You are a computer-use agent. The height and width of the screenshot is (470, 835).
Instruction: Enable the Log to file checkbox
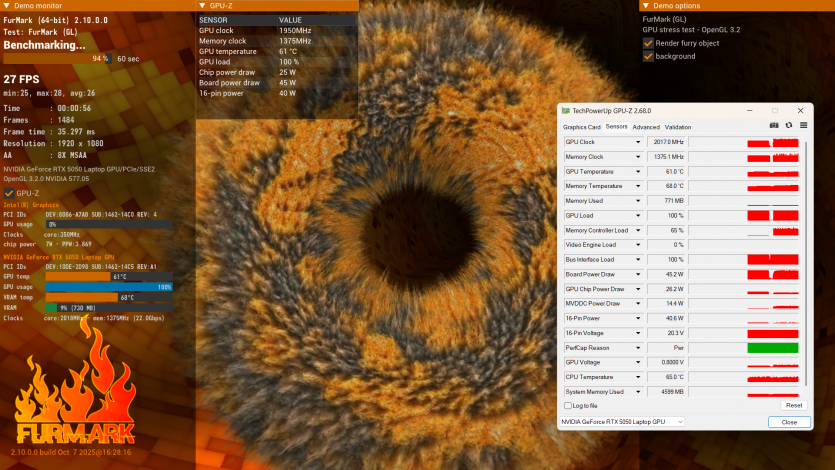tap(569, 405)
